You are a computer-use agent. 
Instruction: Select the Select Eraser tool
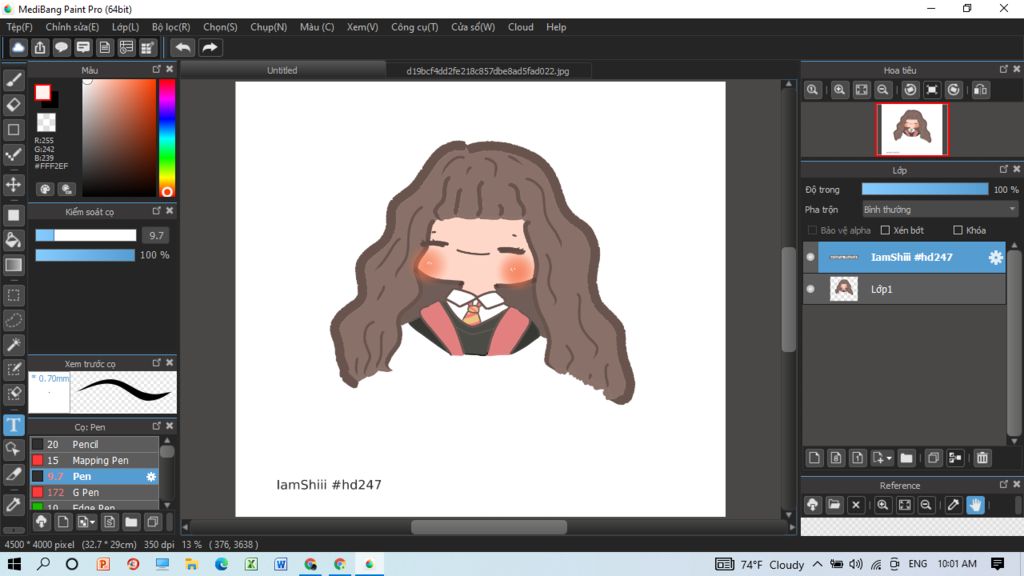(x=14, y=393)
